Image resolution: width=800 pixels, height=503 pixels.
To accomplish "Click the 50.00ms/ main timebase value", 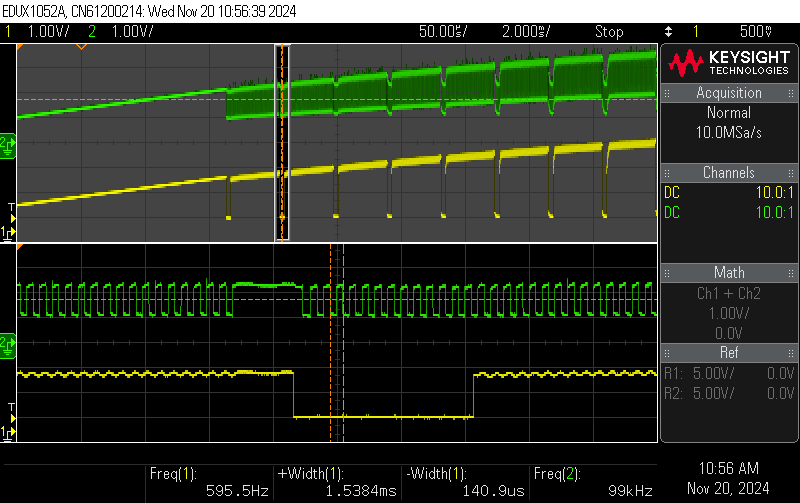I will (x=443, y=32).
